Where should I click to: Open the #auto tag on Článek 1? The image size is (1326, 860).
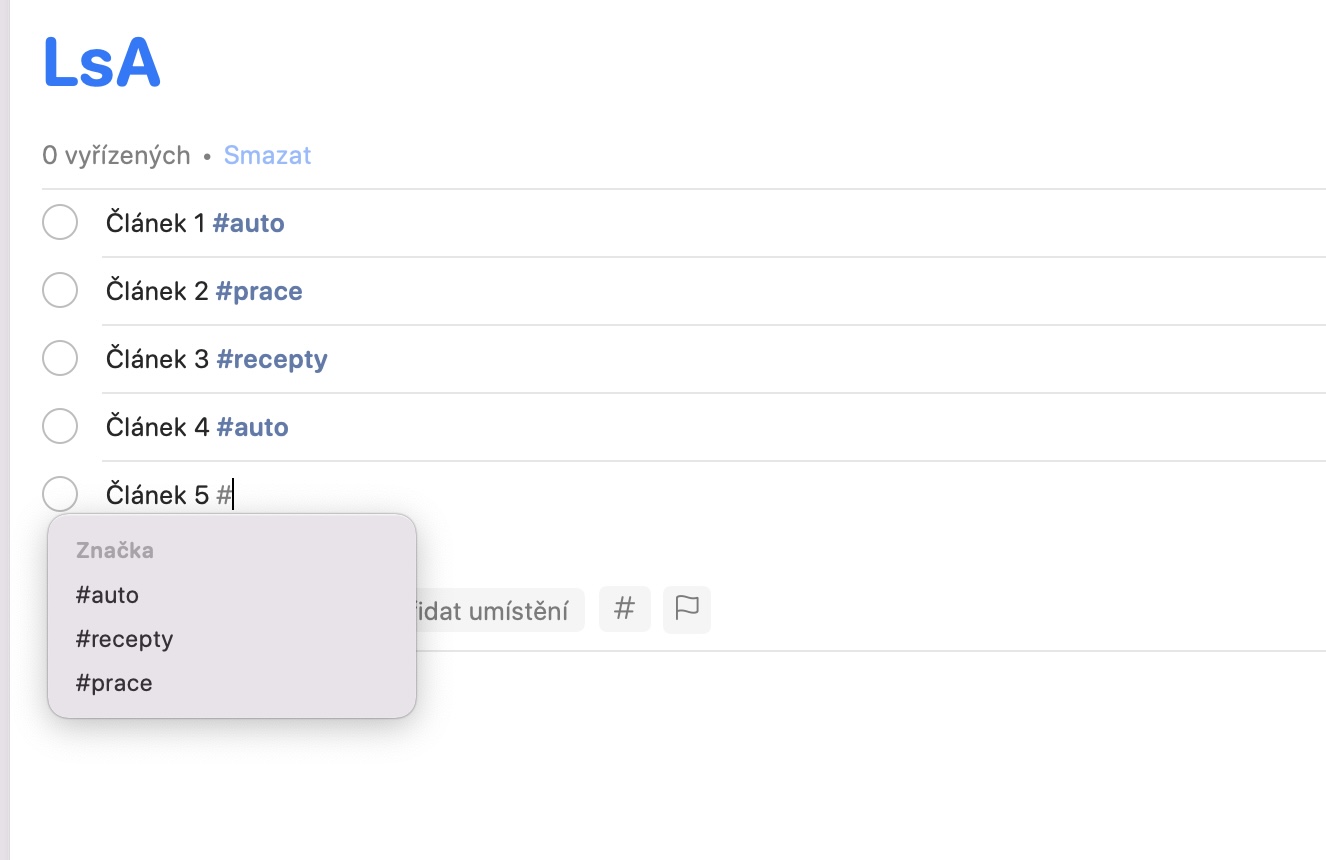click(x=249, y=223)
